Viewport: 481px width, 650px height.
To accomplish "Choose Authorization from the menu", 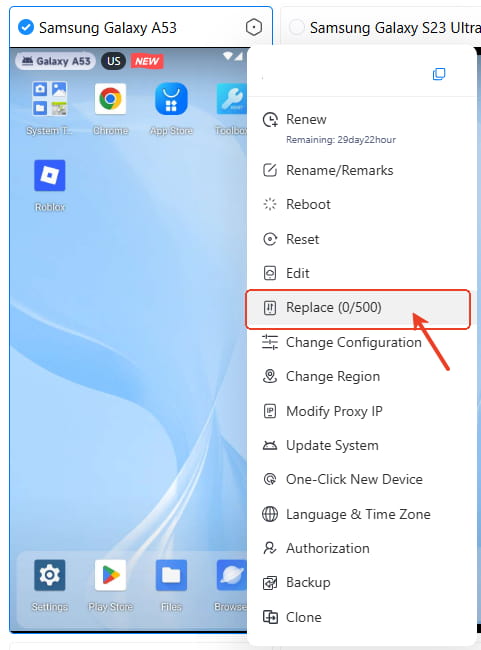I will (328, 548).
